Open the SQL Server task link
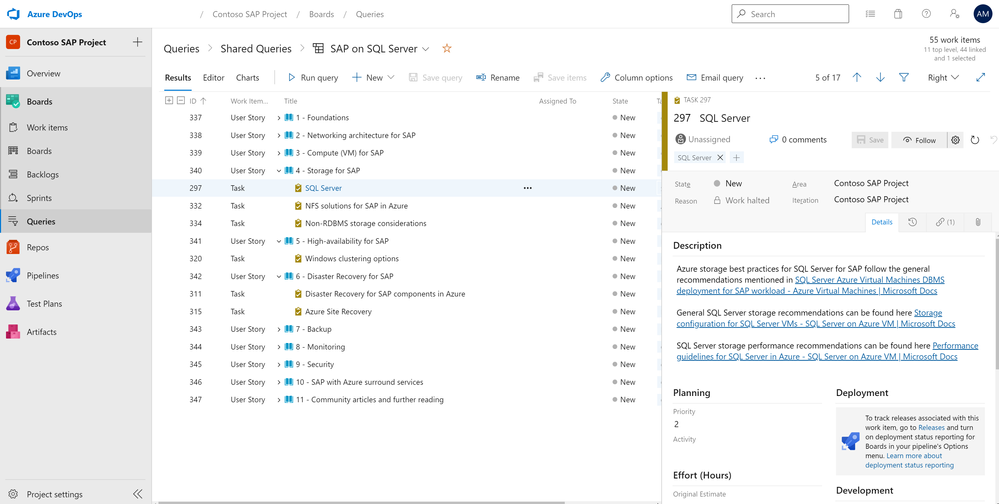The height and width of the screenshot is (504, 999). coord(324,188)
